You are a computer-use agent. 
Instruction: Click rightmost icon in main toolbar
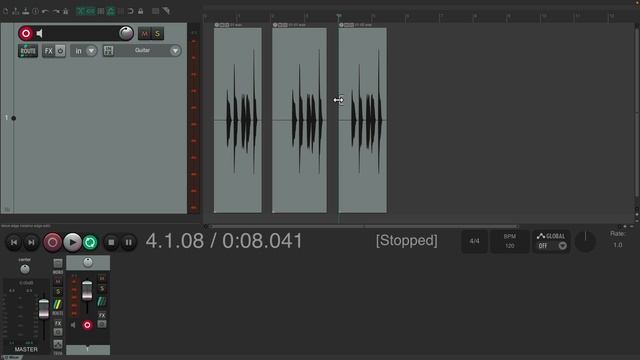coord(166,11)
